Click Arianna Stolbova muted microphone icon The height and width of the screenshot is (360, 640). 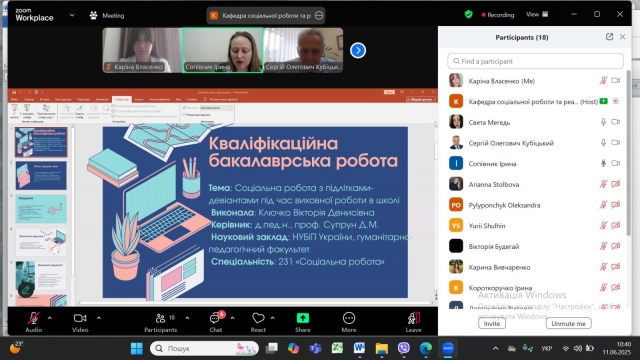pyautogui.click(x=603, y=184)
